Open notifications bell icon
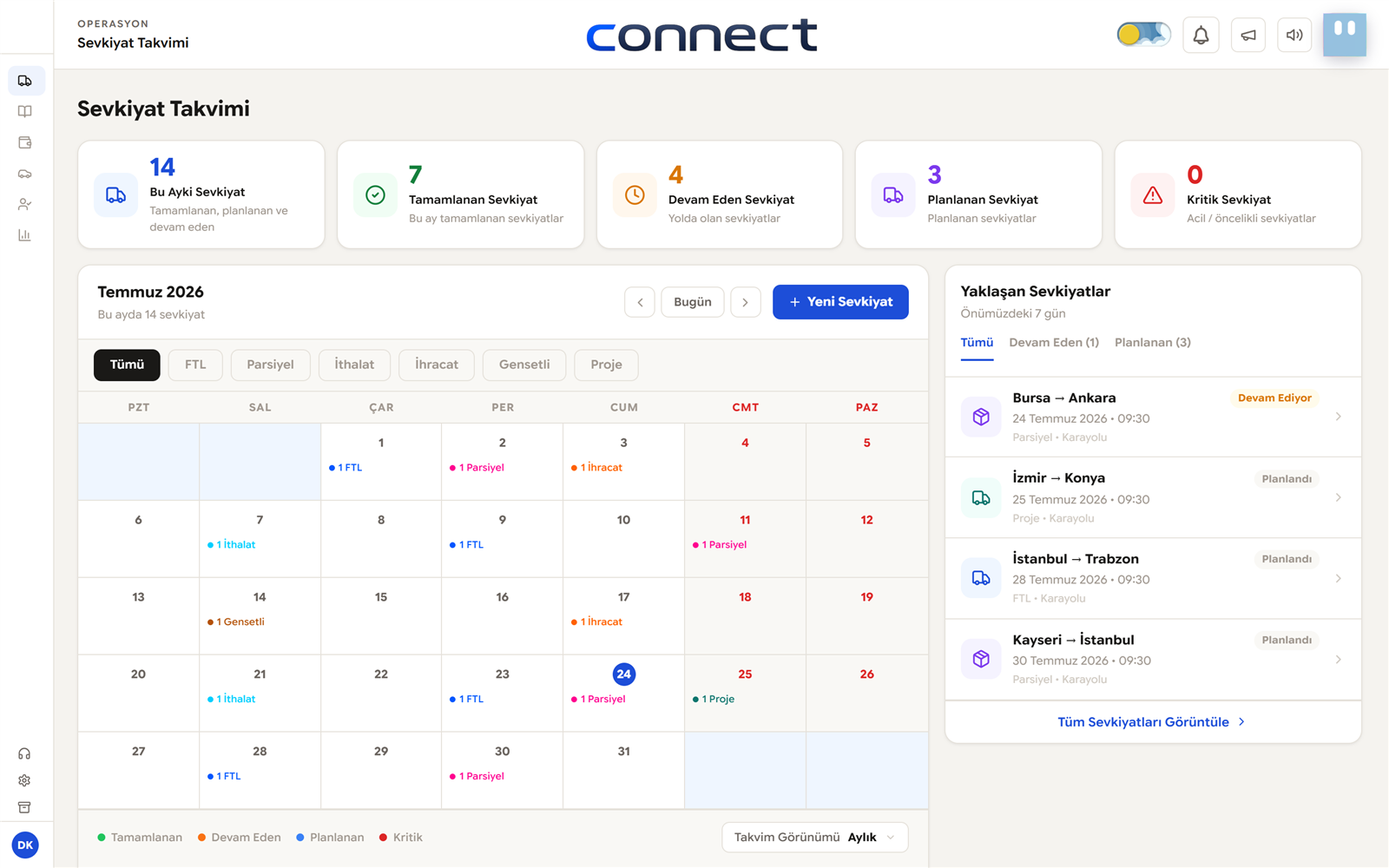The height and width of the screenshot is (868, 1389). click(1201, 36)
